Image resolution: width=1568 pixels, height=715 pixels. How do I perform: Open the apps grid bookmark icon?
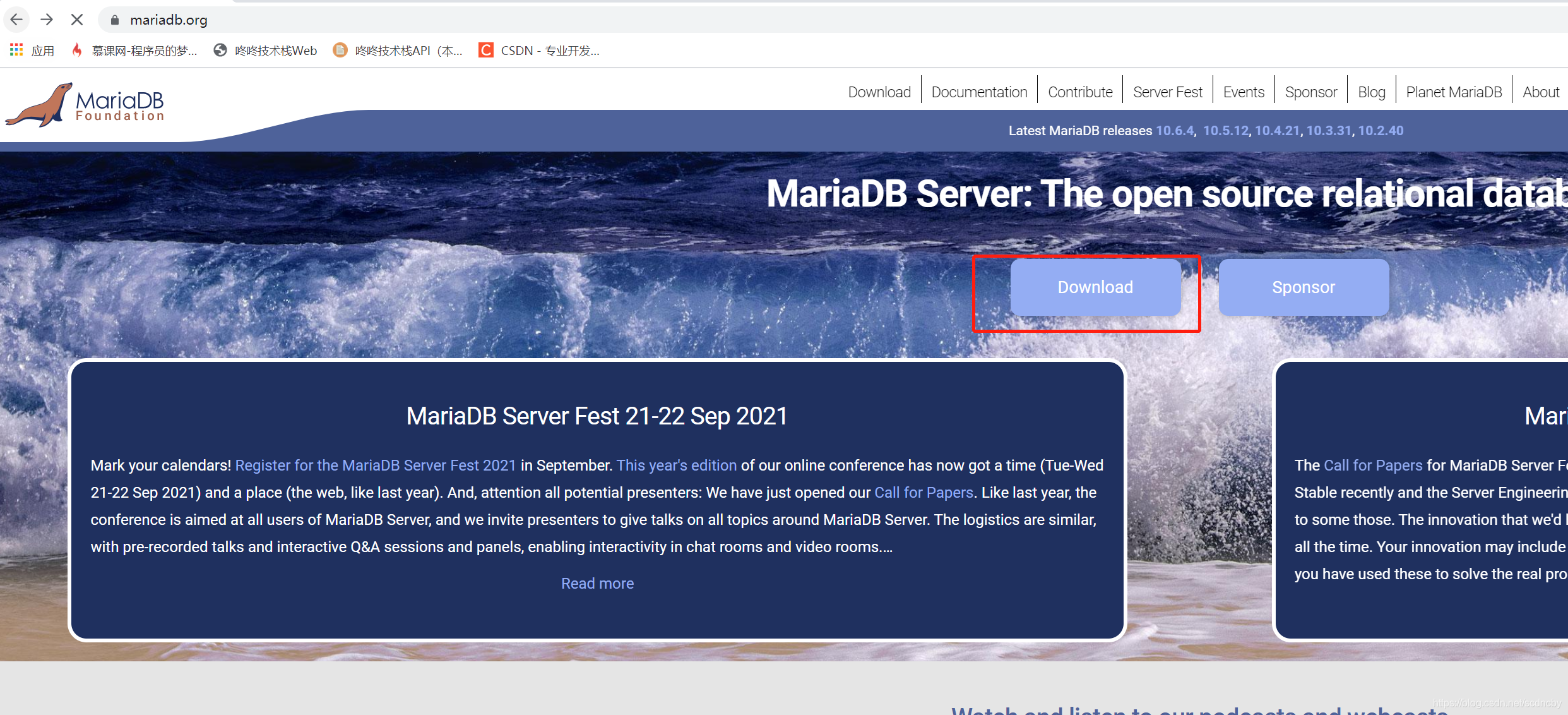[x=16, y=50]
